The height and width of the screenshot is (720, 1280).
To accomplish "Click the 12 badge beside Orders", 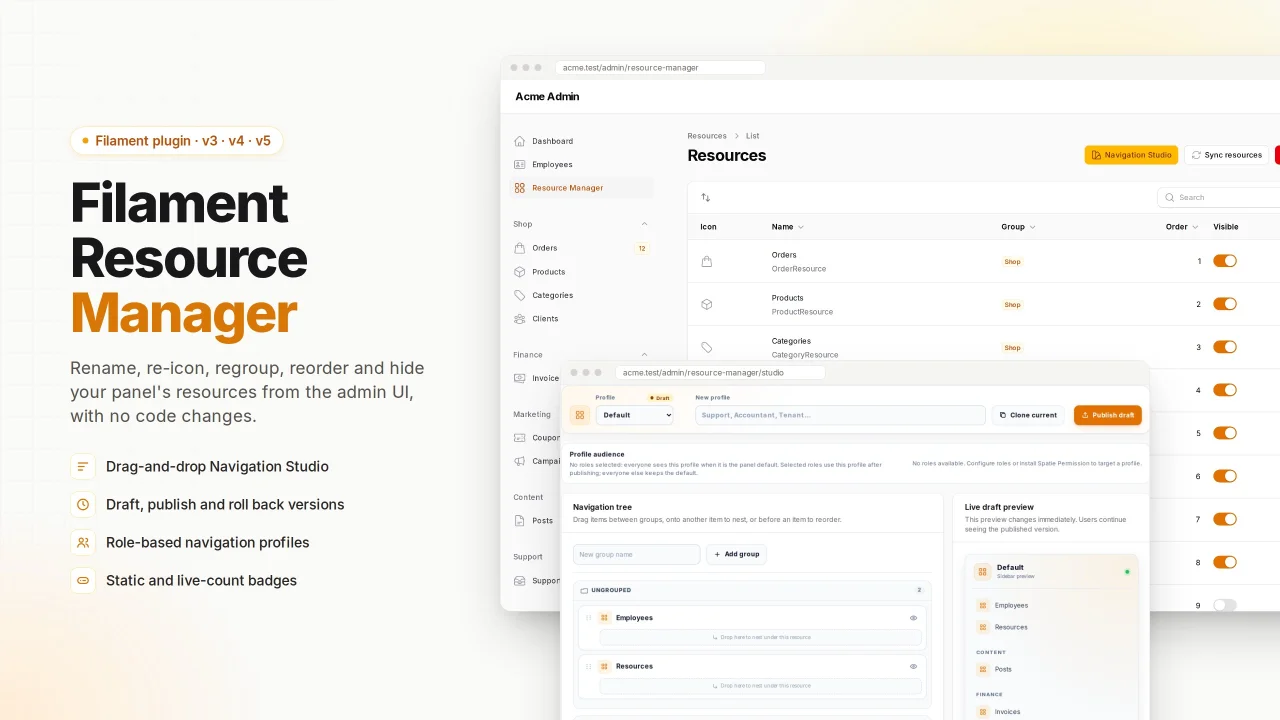I will pos(642,248).
